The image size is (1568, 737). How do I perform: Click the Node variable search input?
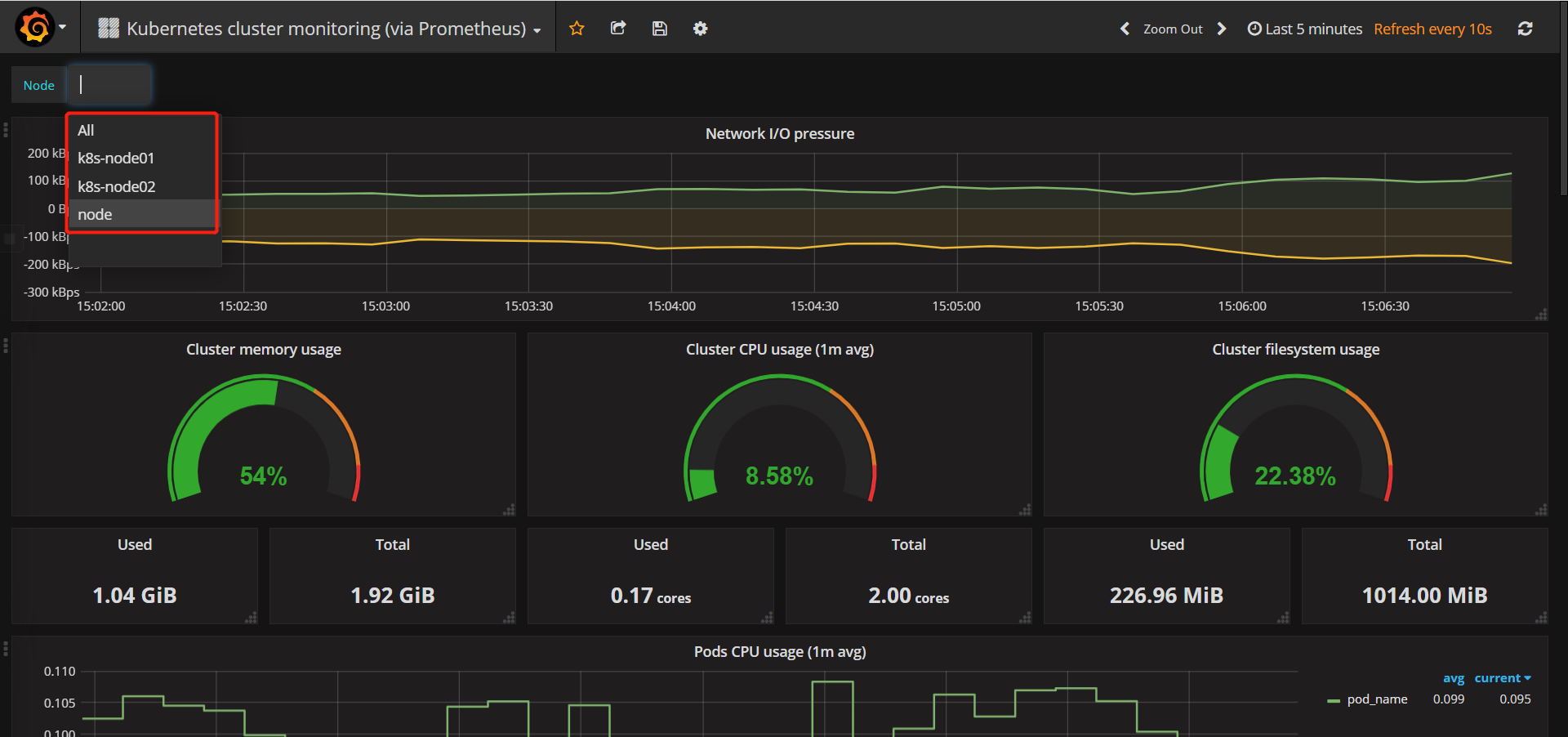coord(109,84)
